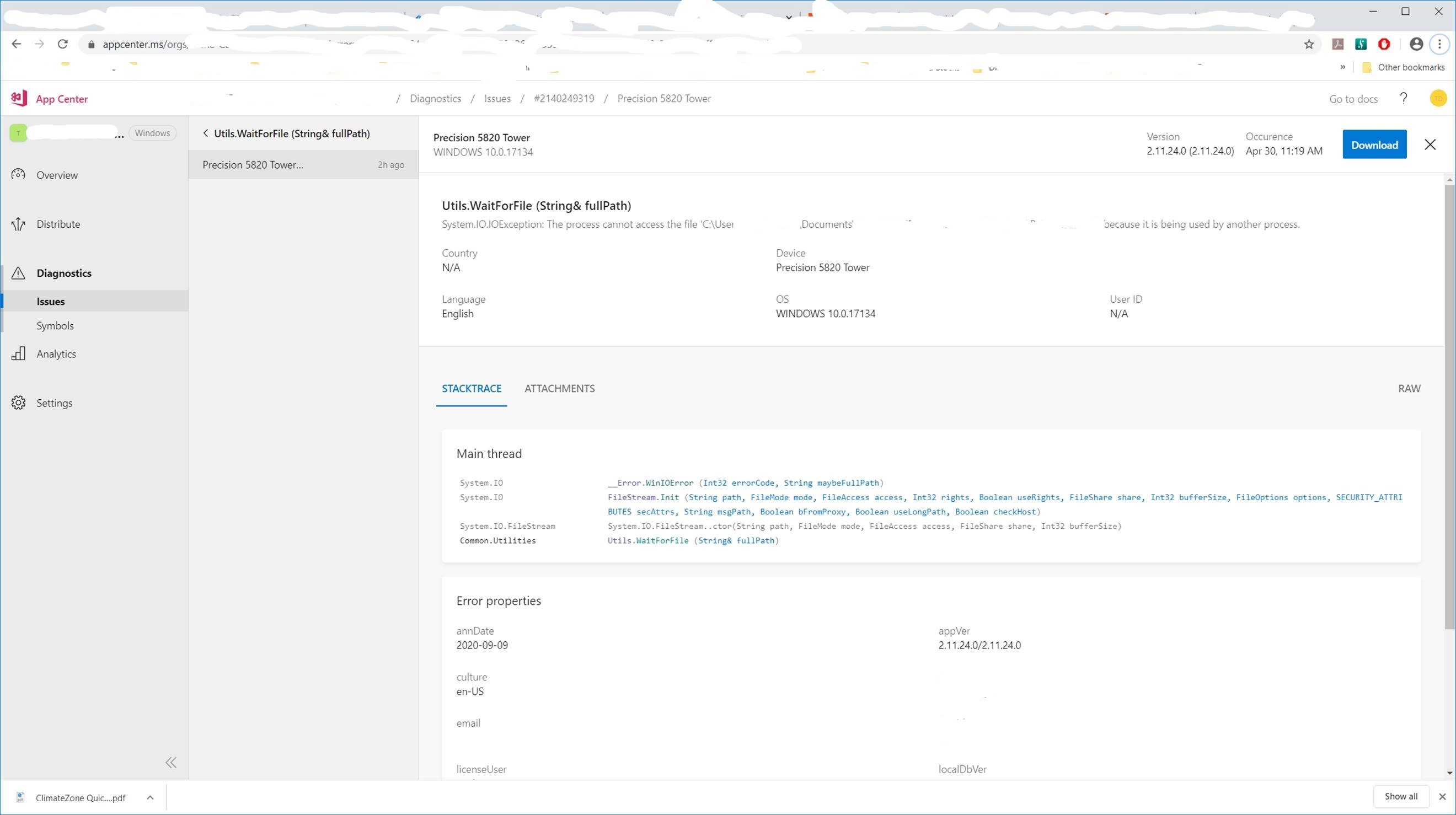Open the Analytics bar chart icon
The width and height of the screenshot is (1456, 815).
click(18, 354)
